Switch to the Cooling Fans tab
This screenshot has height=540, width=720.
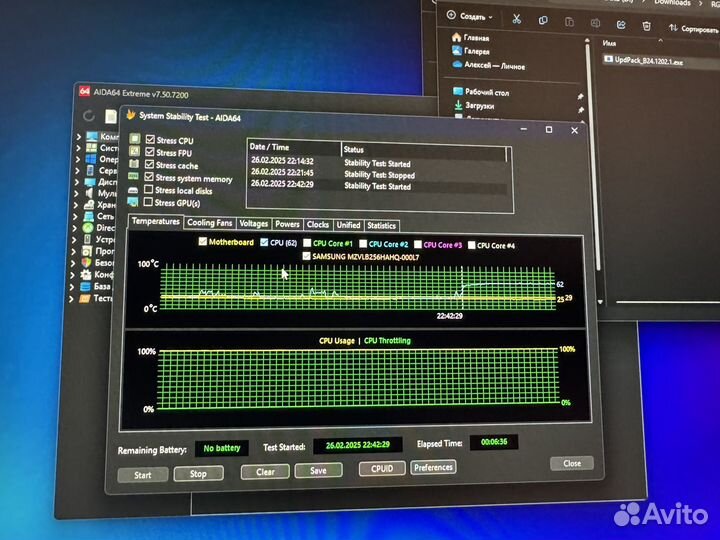[x=210, y=224]
